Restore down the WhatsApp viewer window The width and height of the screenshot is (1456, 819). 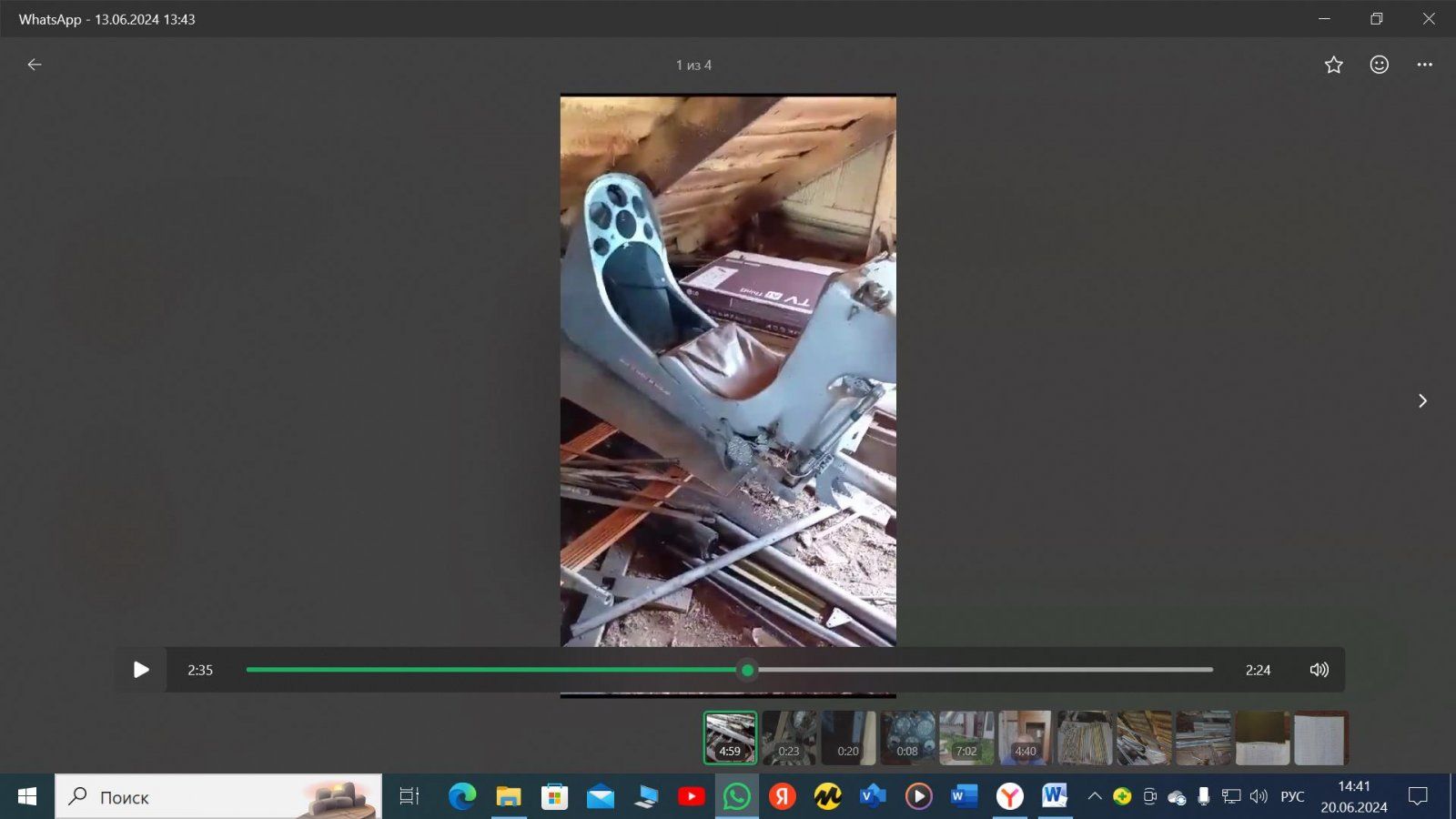[x=1376, y=18]
